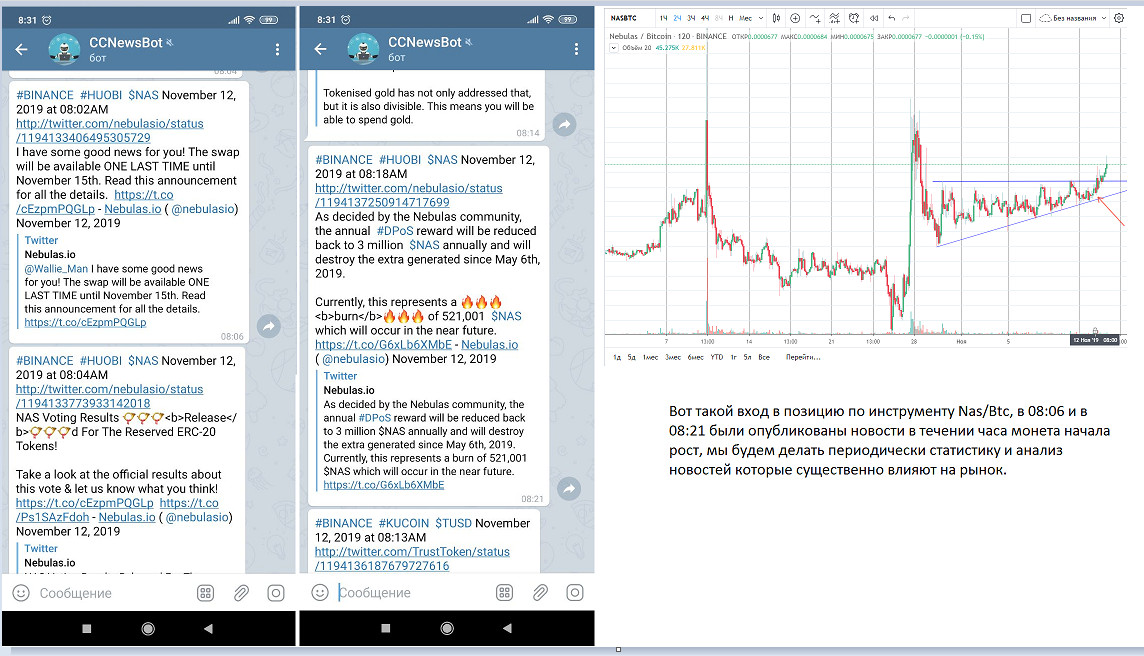Click the NASBTC symbol search field
The height and width of the screenshot is (656, 1144).
pos(625,18)
